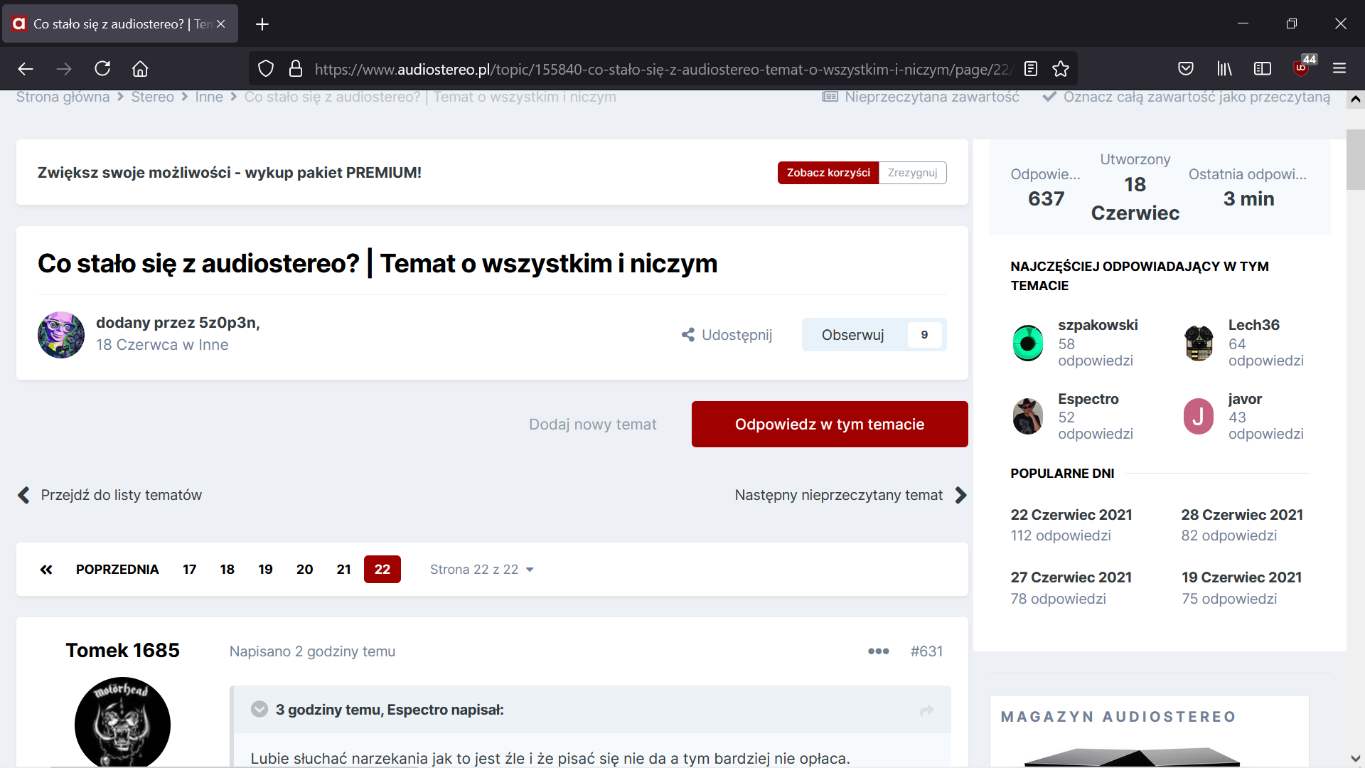The width and height of the screenshot is (1365, 768).
Task: Click the tracking protection shield icon
Action: 266,69
